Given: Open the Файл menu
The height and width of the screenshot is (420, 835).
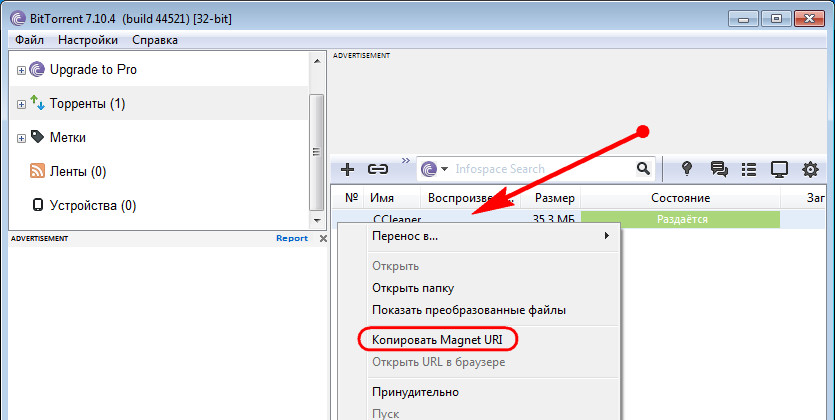Looking at the screenshot, I should (29, 40).
